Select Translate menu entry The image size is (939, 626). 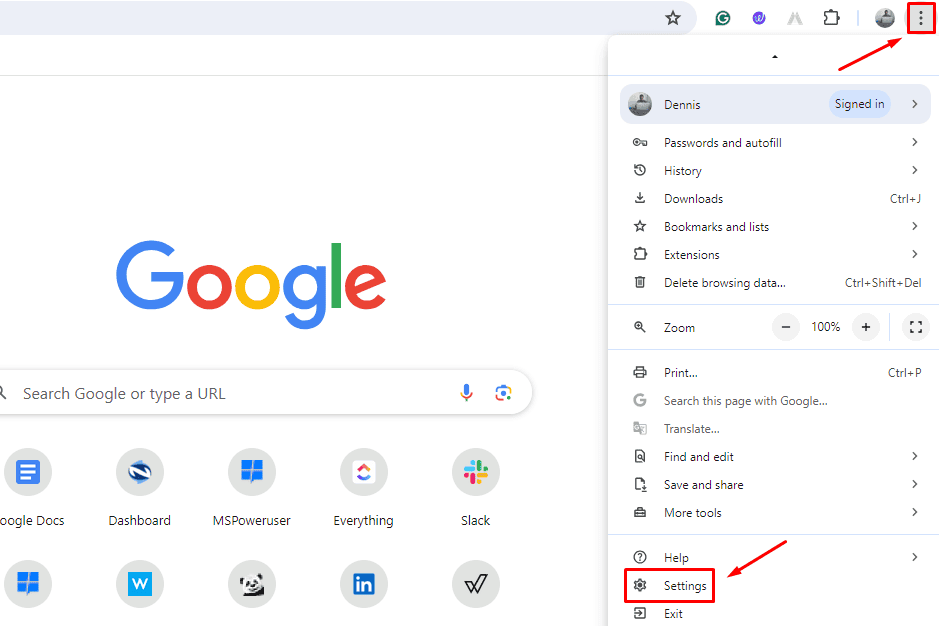[x=775, y=429]
